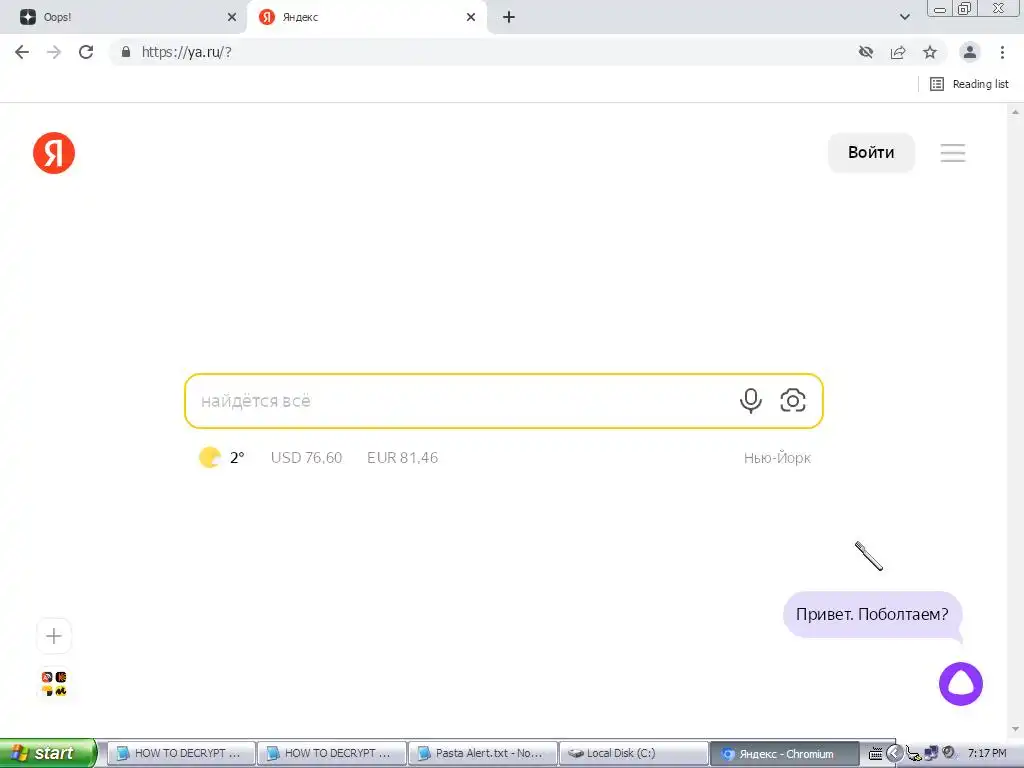Close the Oops! tab

click(231, 17)
